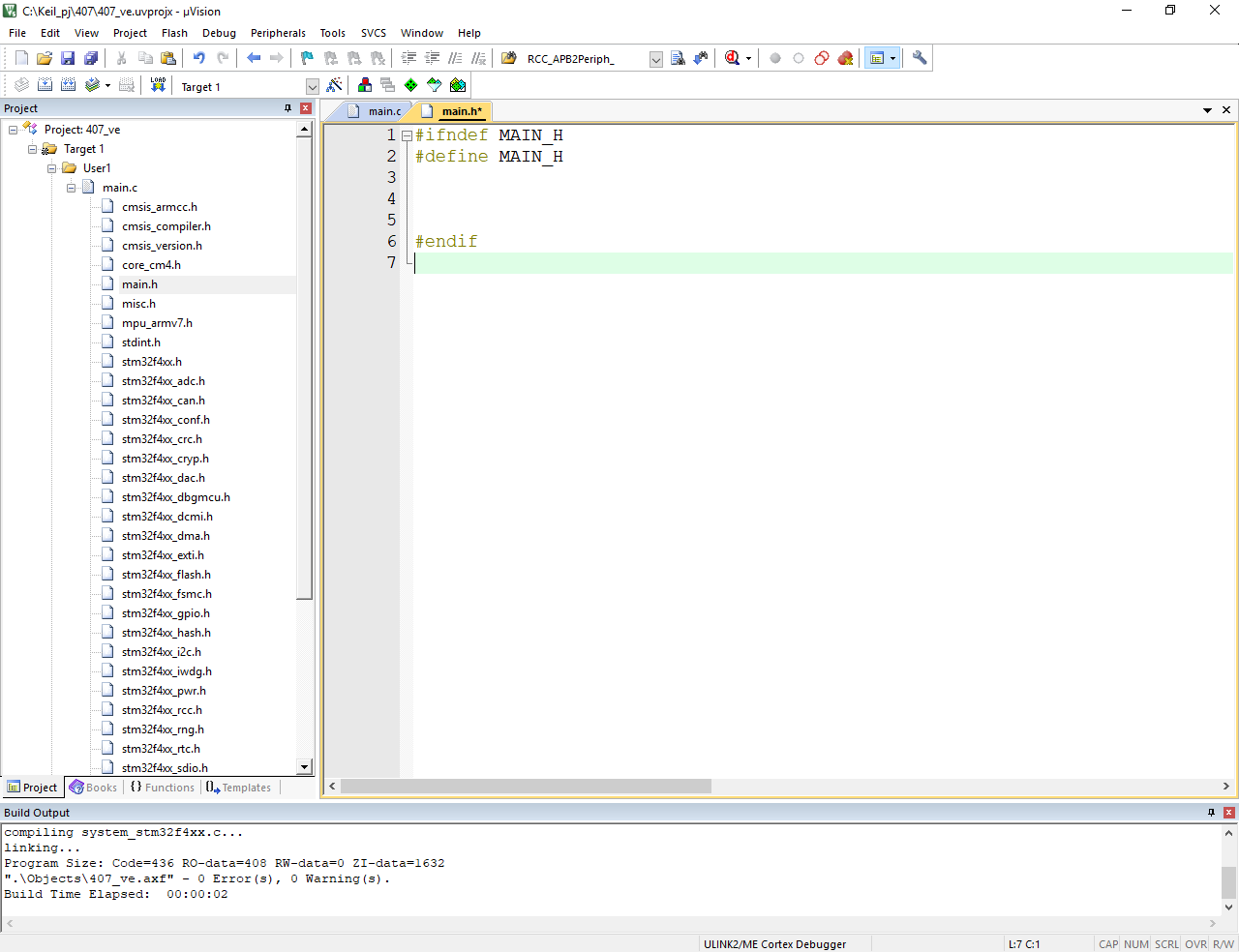Click the #endif line in editor

click(446, 242)
